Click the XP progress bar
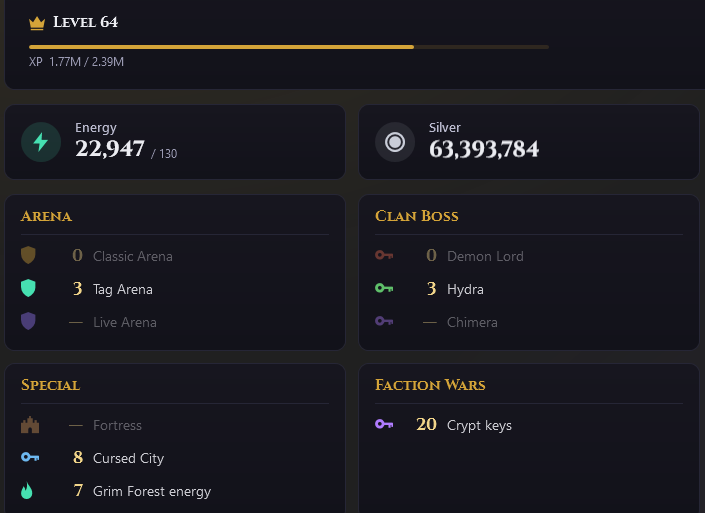Image resolution: width=705 pixels, height=513 pixels. pyautogui.click(x=289, y=47)
